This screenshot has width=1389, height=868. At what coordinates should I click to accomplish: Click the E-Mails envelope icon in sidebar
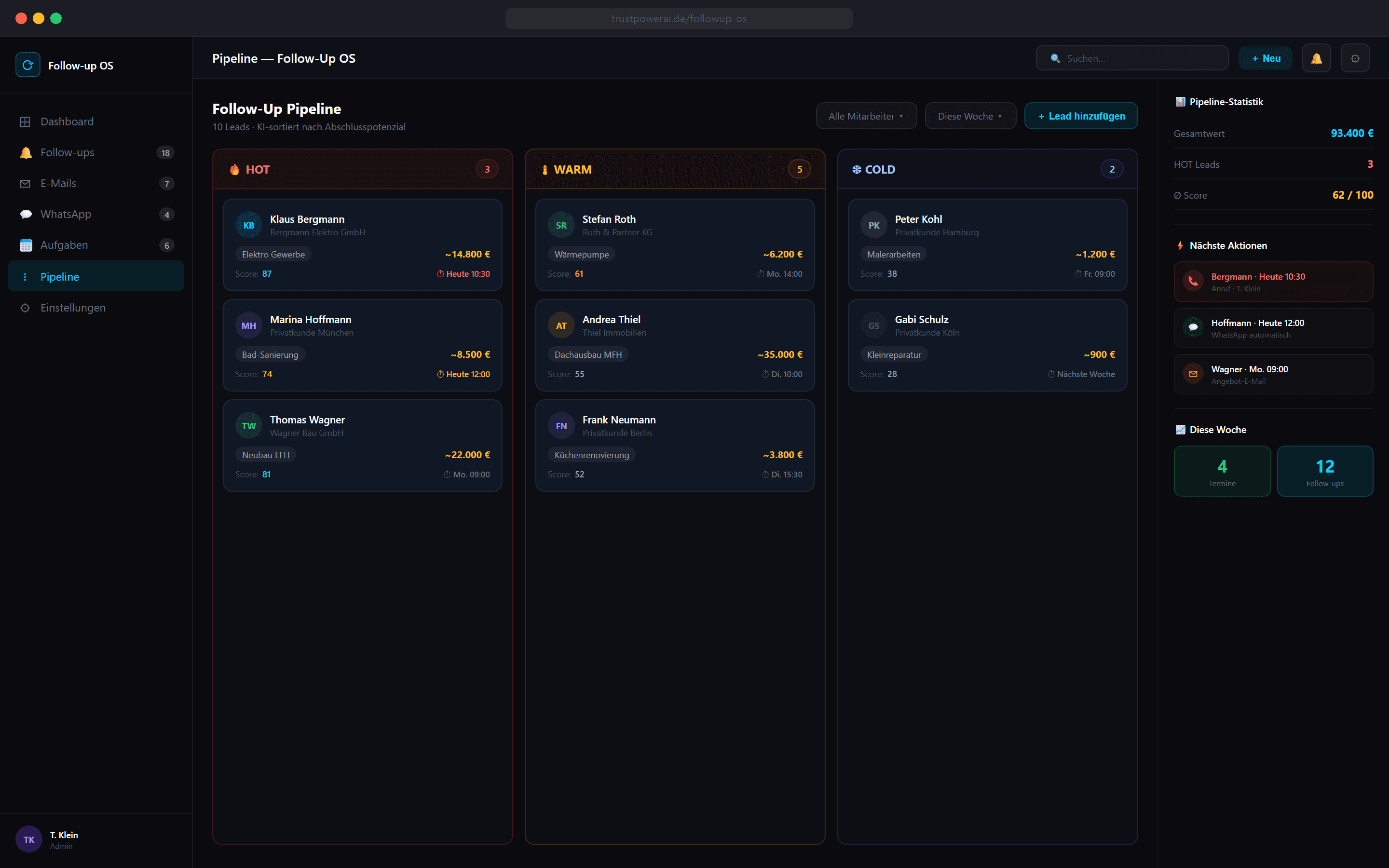[x=25, y=184]
